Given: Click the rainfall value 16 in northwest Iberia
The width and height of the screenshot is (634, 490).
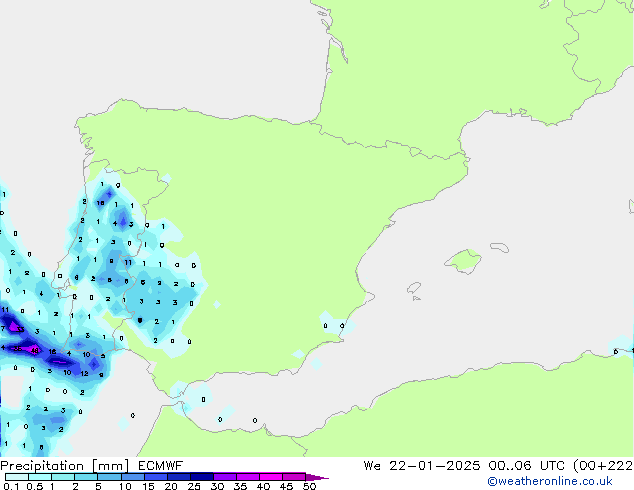Looking at the screenshot, I should pos(100,203).
